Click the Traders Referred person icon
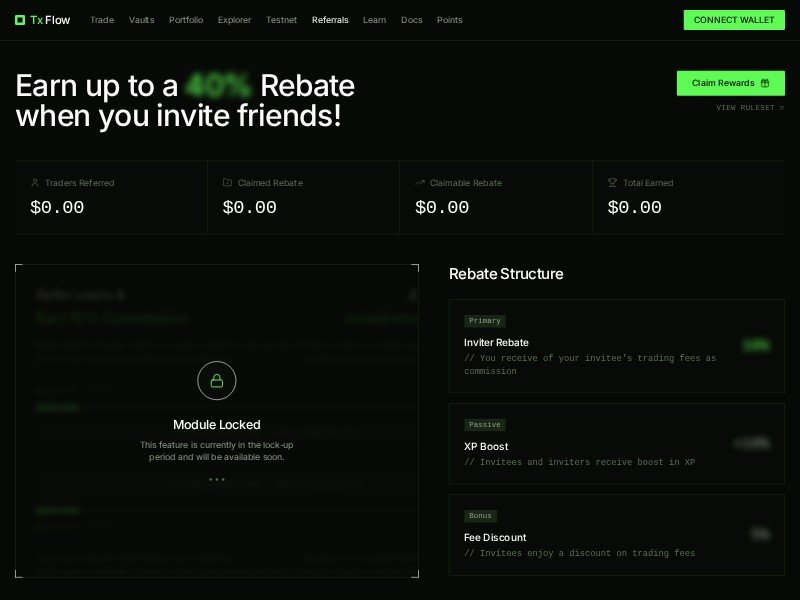 [x=35, y=183]
